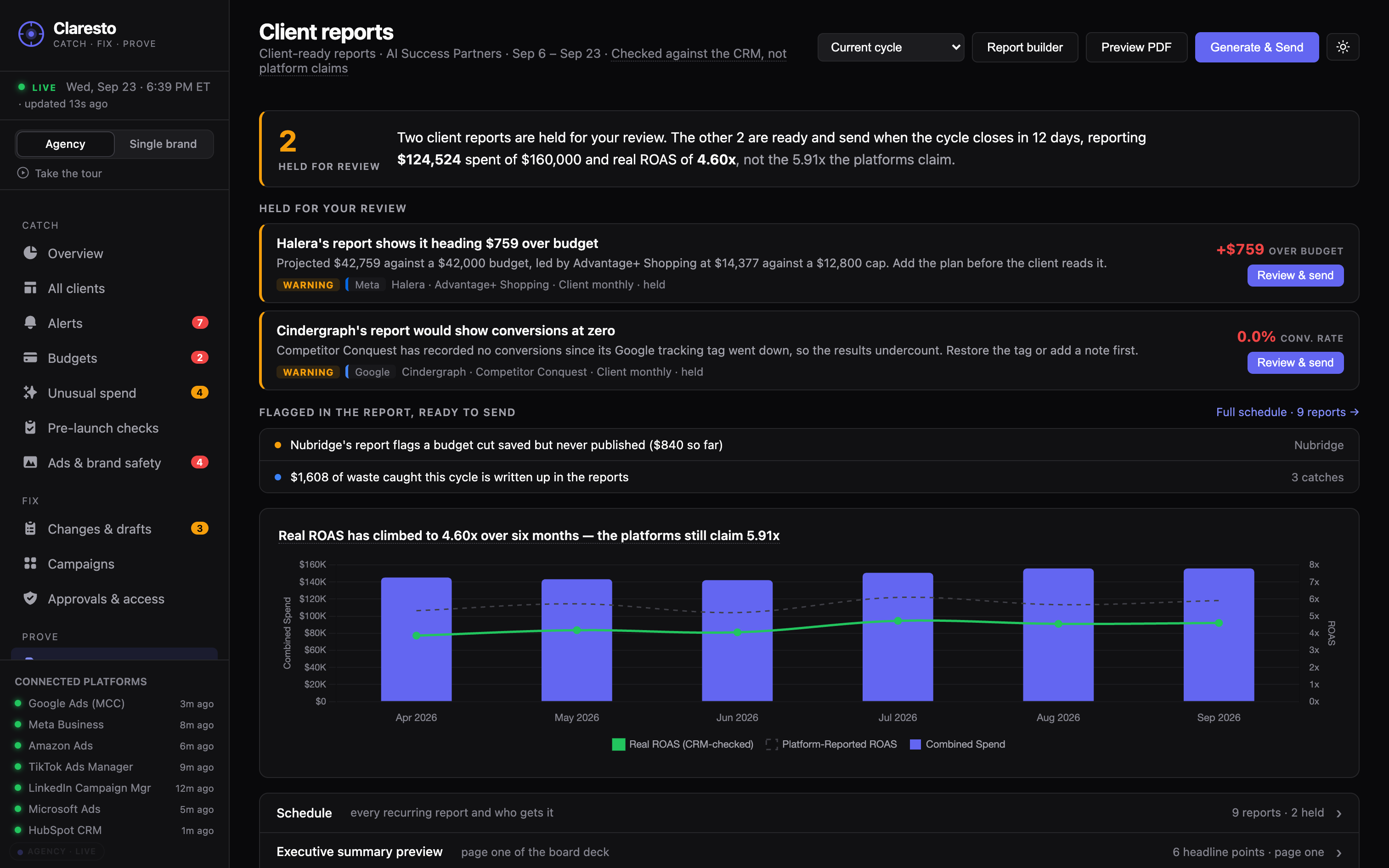Click the play icon beside Take the tour
1389x868 pixels.
(23, 173)
